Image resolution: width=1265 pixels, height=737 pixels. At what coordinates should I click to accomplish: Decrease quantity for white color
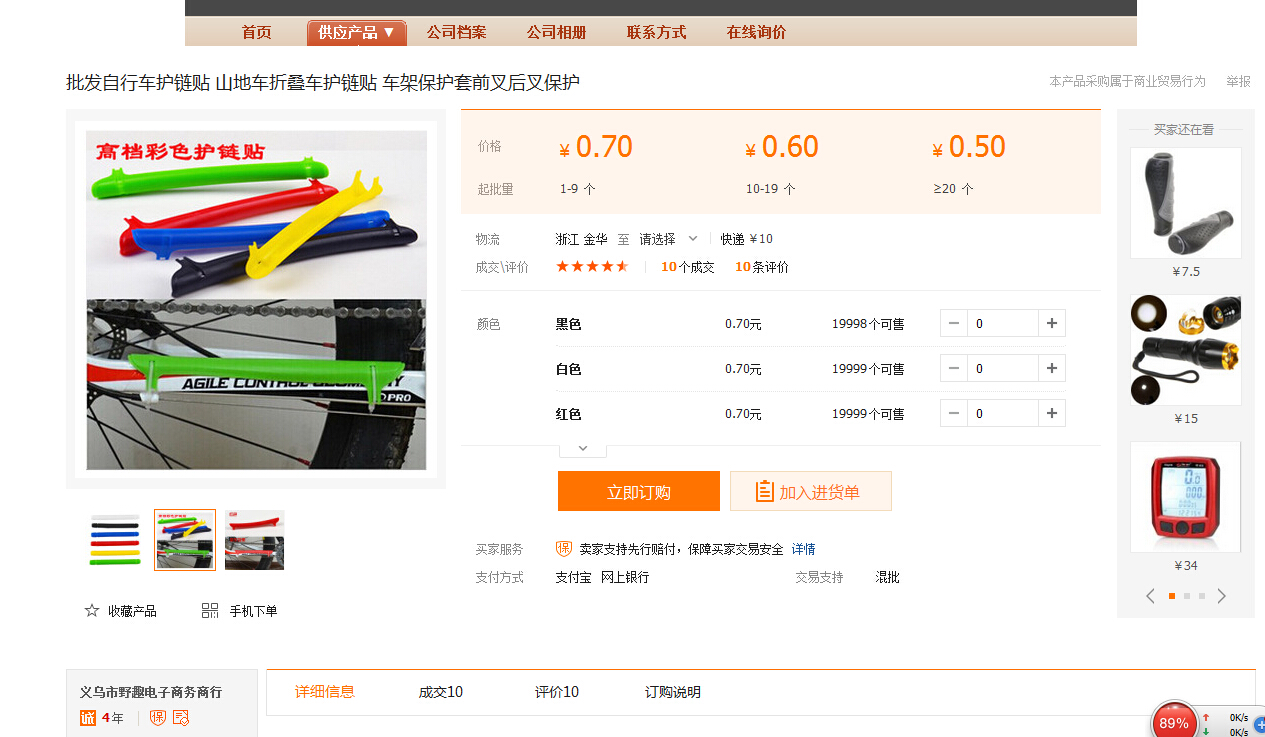click(x=954, y=368)
